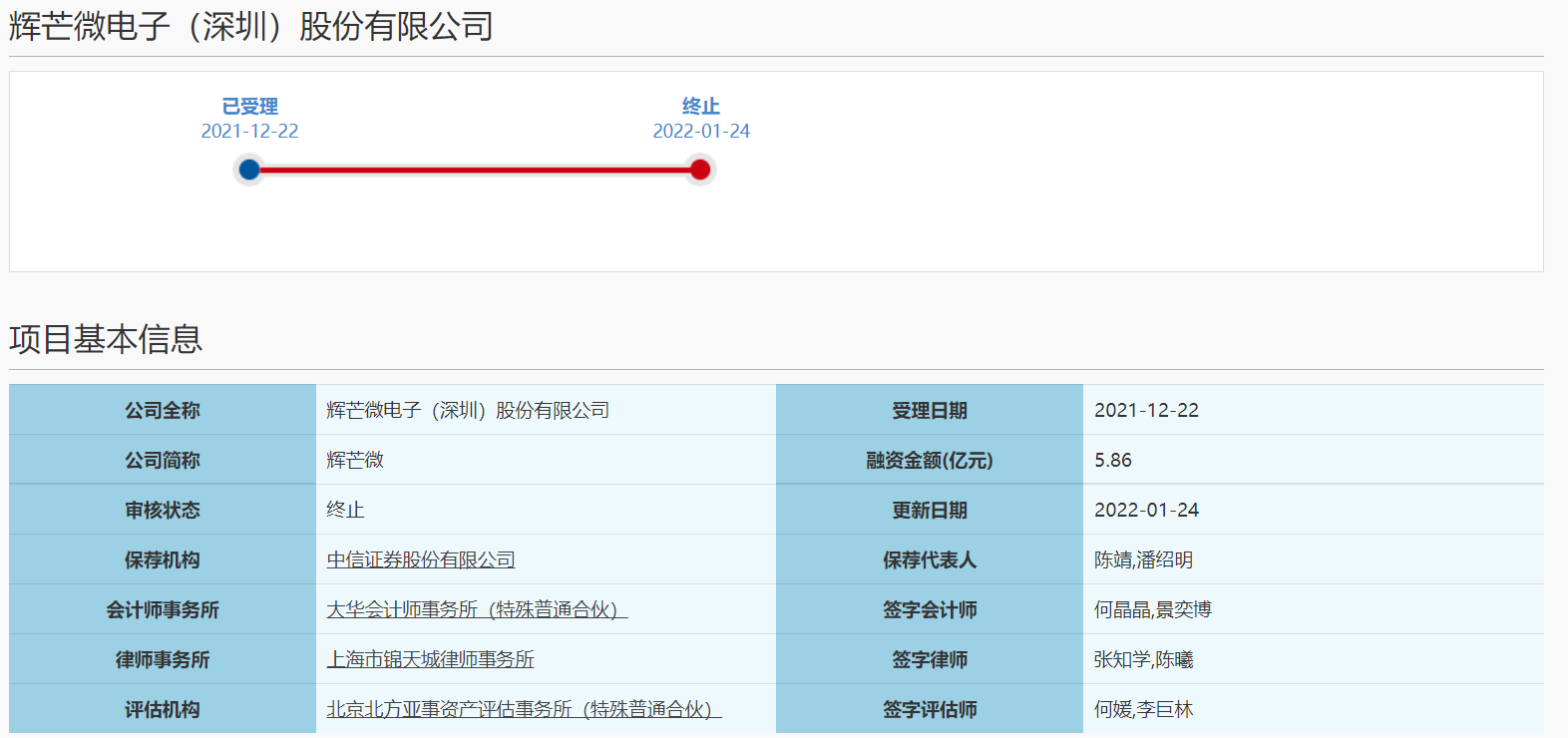
Task: Select the appraisers 何媛,李巨林
Action: pyautogui.click(x=1143, y=709)
